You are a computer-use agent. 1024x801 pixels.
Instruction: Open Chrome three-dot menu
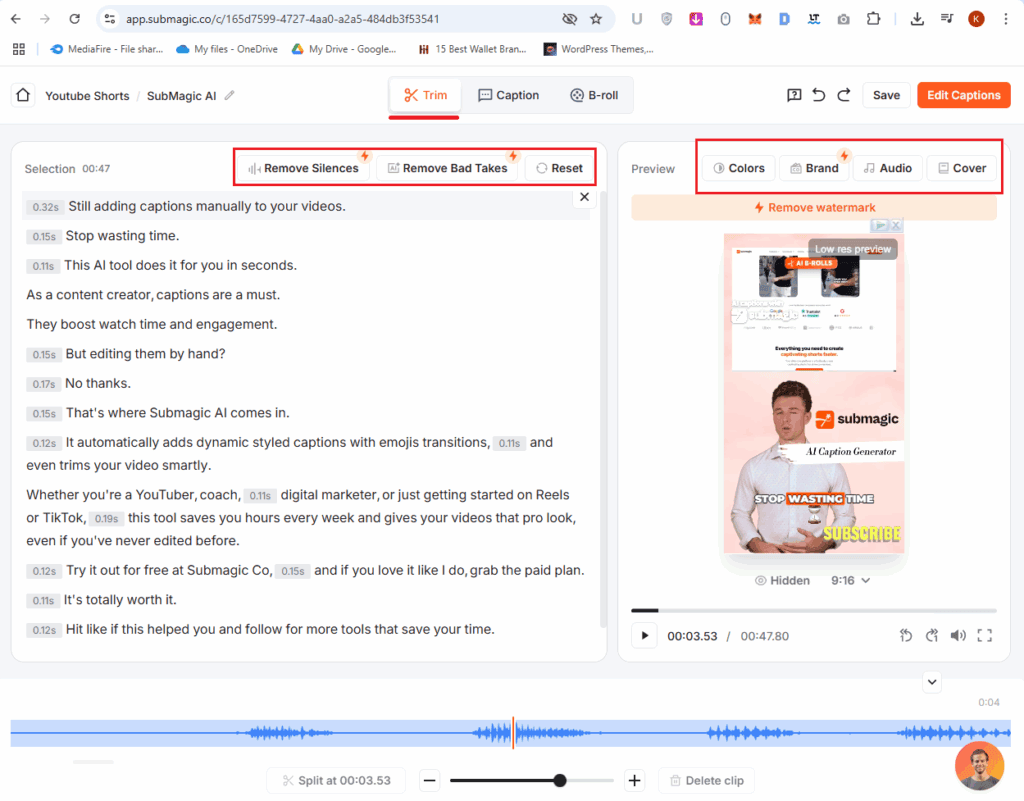(x=1006, y=19)
